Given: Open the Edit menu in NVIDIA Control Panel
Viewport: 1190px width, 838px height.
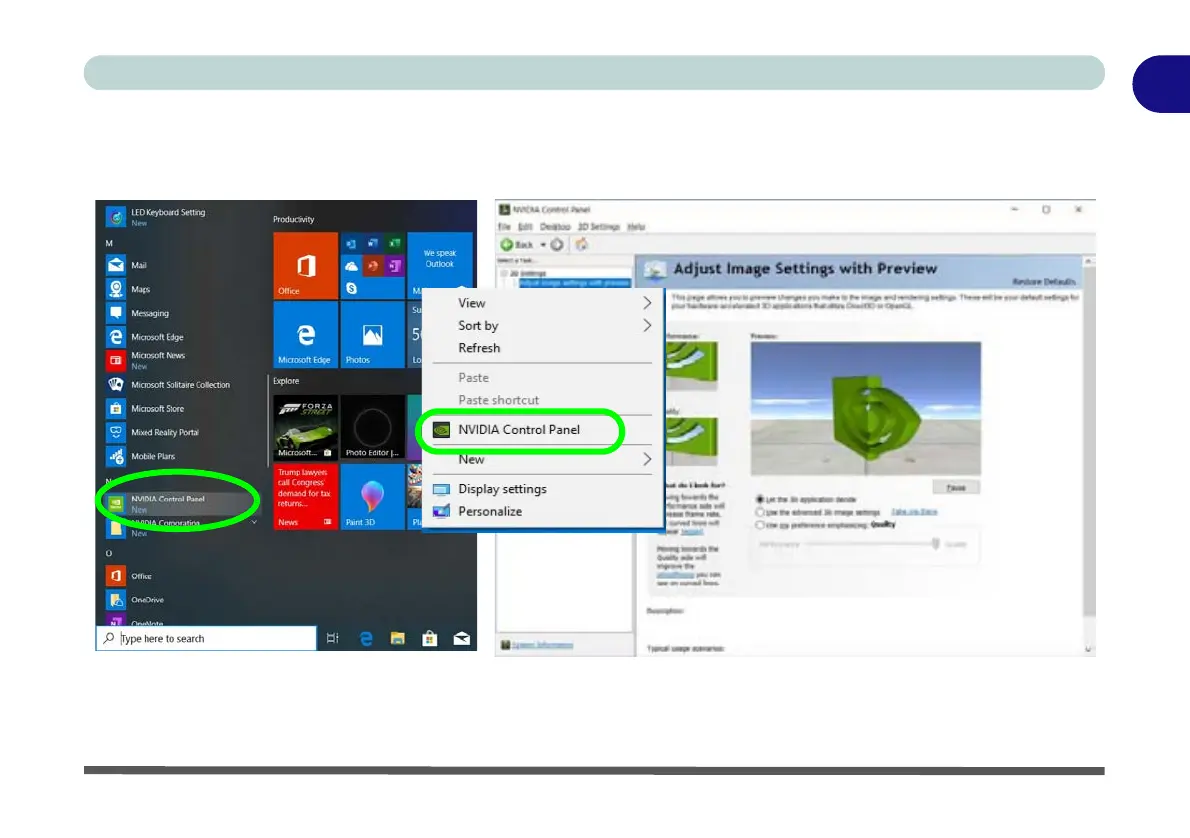Looking at the screenshot, I should click(x=525, y=226).
